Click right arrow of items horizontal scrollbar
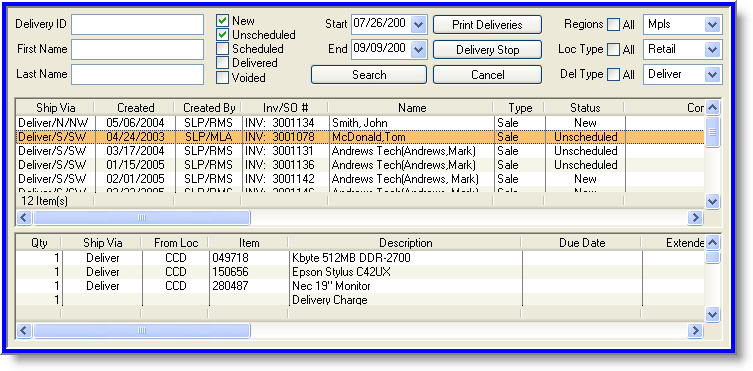 pyautogui.click(x=695, y=330)
